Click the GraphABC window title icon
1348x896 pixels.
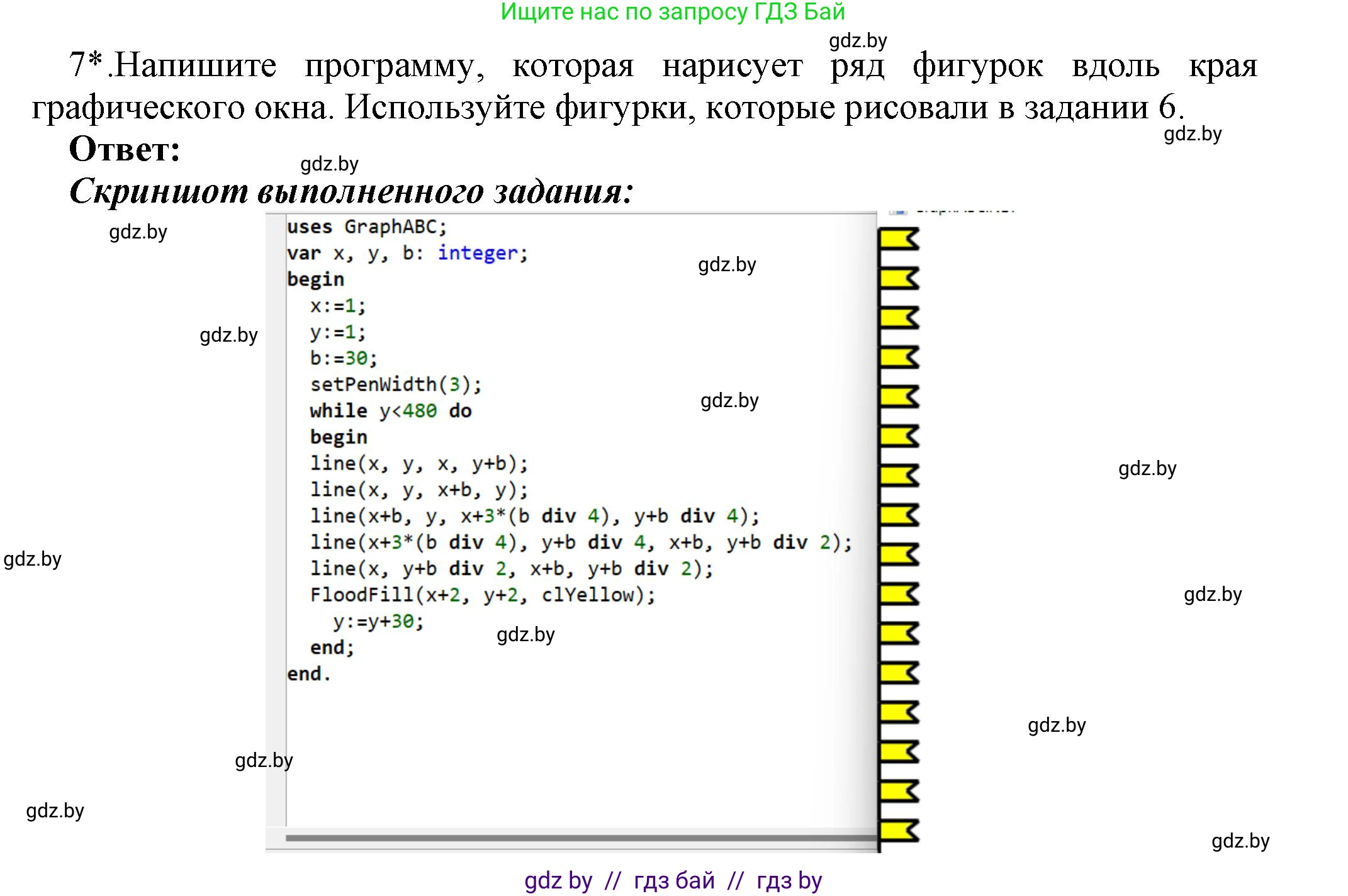899,212
